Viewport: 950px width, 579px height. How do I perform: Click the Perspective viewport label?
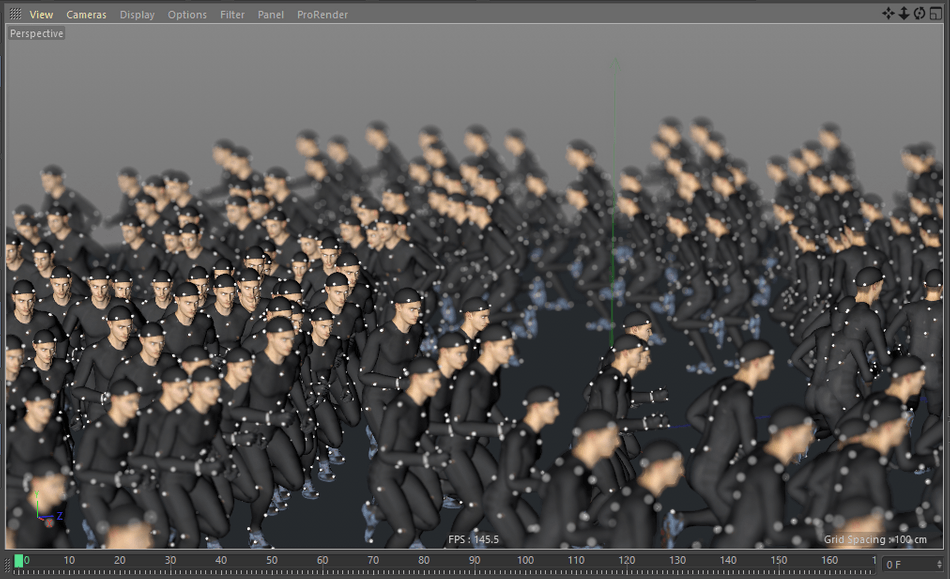(x=36, y=33)
